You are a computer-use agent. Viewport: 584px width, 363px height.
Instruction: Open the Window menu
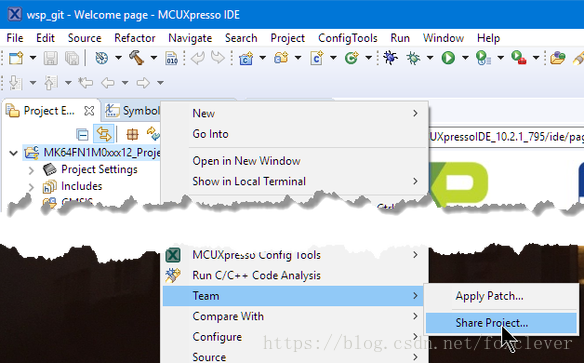443,38
